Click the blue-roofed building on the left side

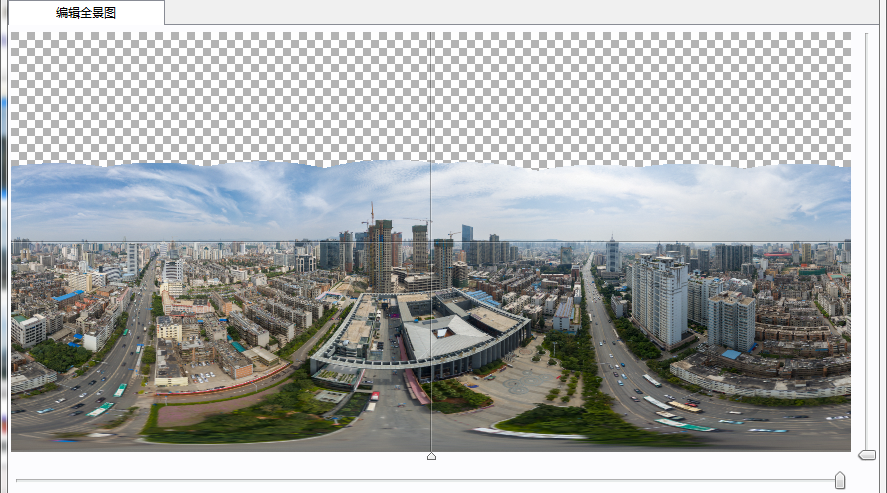coord(68,297)
